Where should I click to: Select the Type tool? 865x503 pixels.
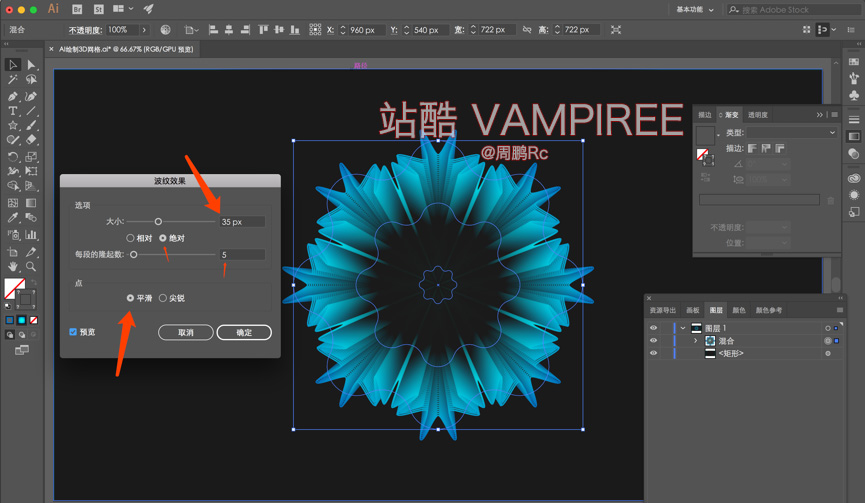click(13, 111)
